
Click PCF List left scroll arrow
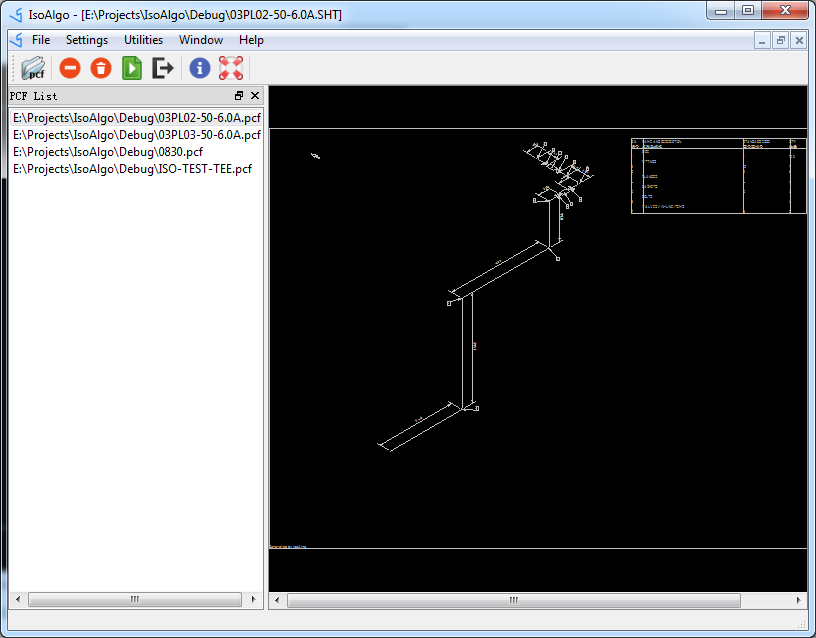click(18, 599)
